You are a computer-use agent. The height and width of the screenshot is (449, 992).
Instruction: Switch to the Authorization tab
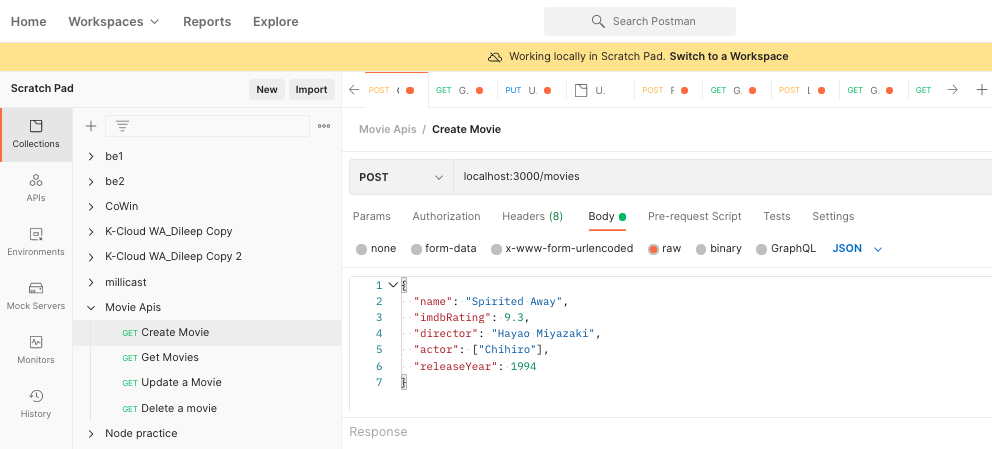446,216
